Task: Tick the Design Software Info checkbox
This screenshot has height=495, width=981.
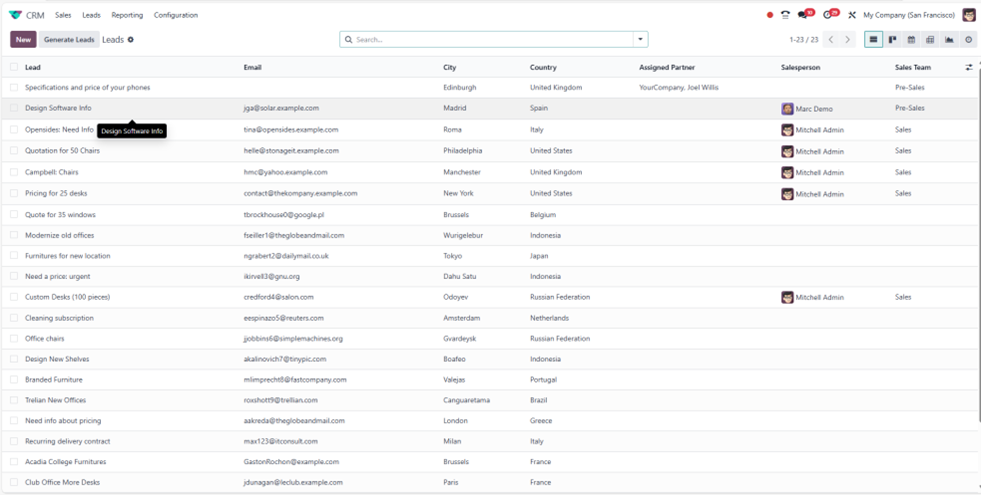Action: pyautogui.click(x=14, y=108)
